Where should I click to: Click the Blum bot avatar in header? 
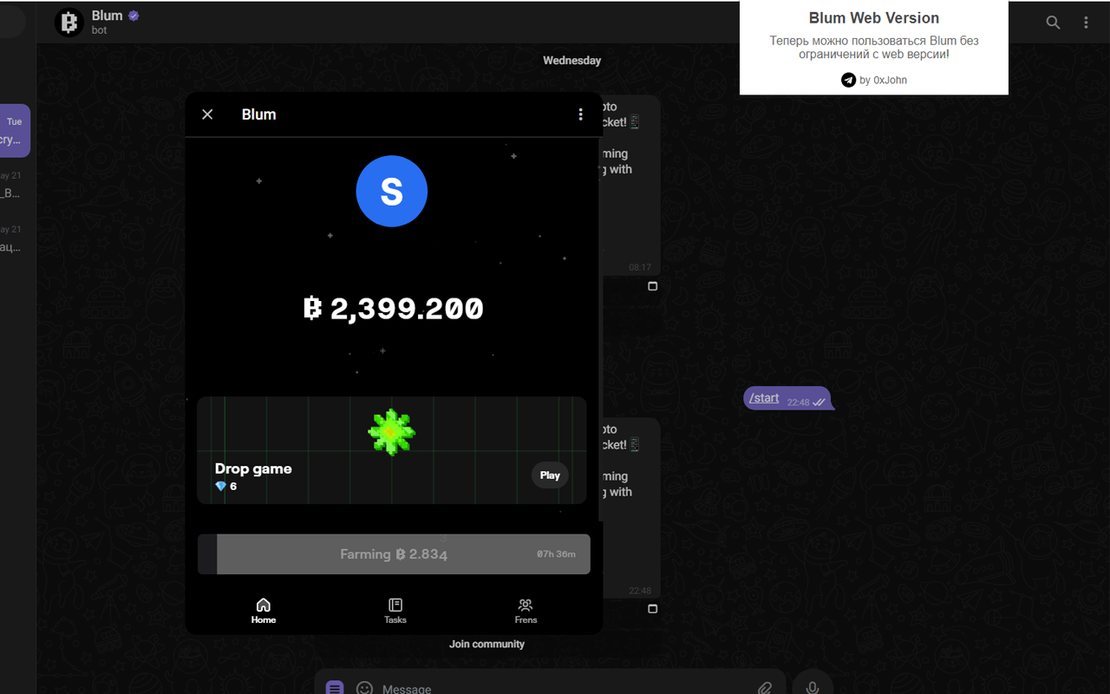69,22
